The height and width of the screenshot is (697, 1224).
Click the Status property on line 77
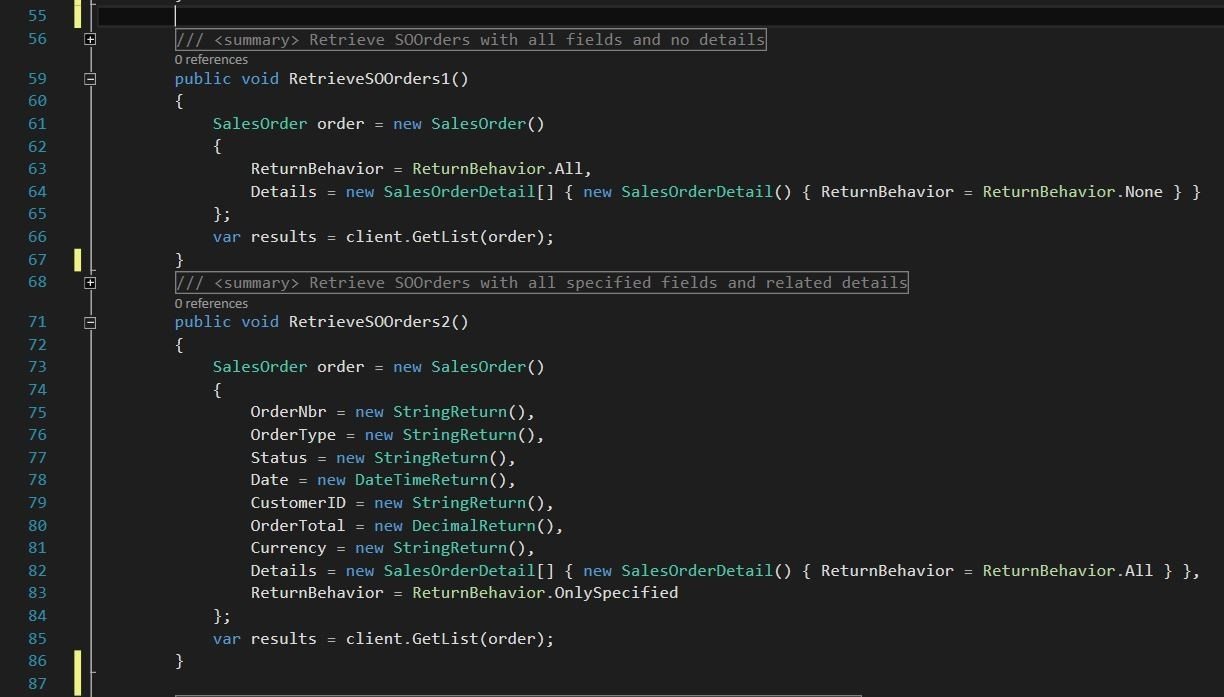click(279, 457)
